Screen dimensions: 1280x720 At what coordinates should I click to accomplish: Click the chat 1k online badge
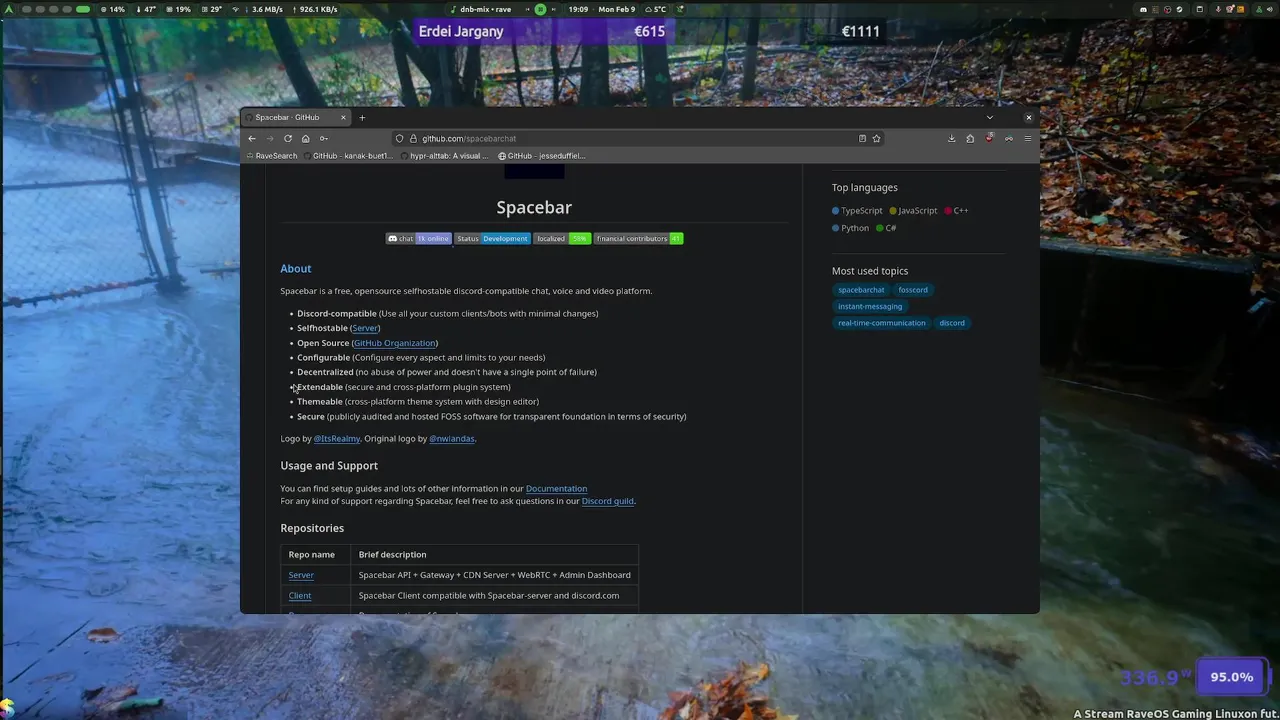tap(419, 239)
